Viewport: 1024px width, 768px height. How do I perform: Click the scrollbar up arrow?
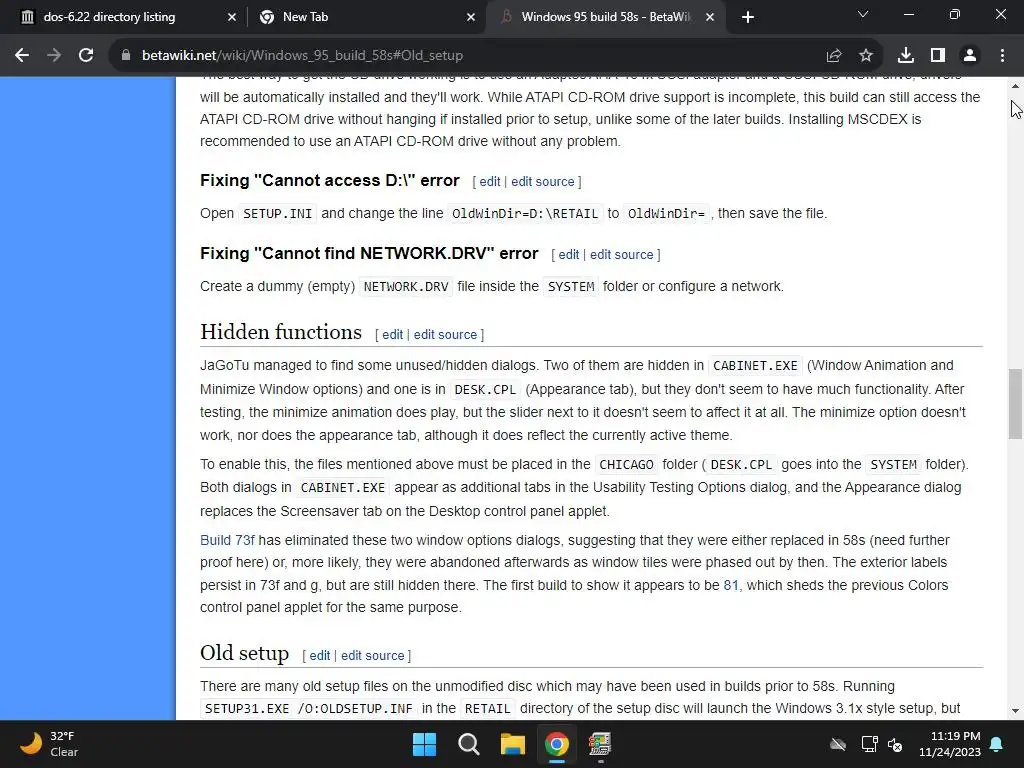click(1015, 86)
